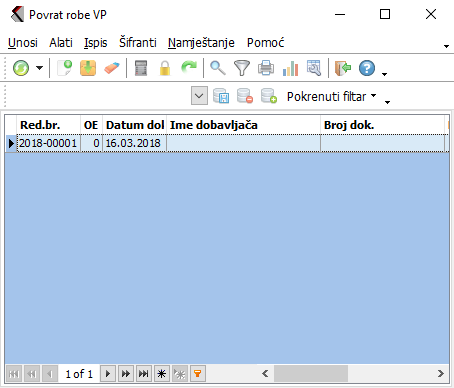The width and height of the screenshot is (454, 388).
Task: Click horizontal scrollbar right arrow
Action: (441, 373)
